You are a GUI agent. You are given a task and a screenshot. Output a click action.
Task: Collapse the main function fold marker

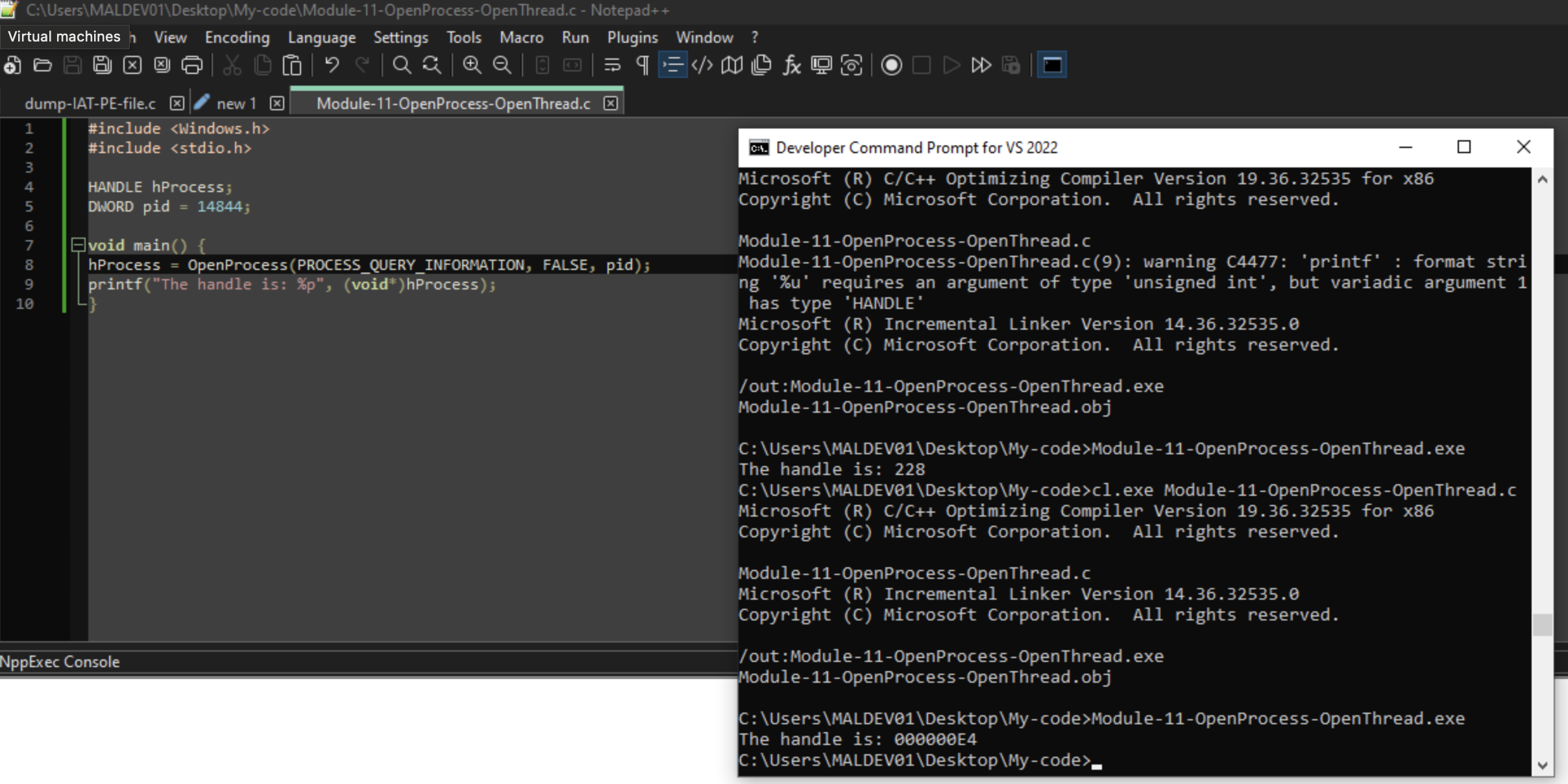[x=78, y=245]
